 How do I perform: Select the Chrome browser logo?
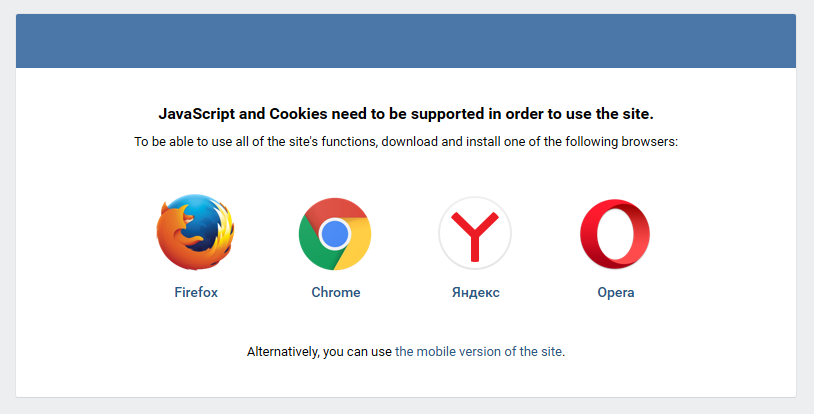335,234
